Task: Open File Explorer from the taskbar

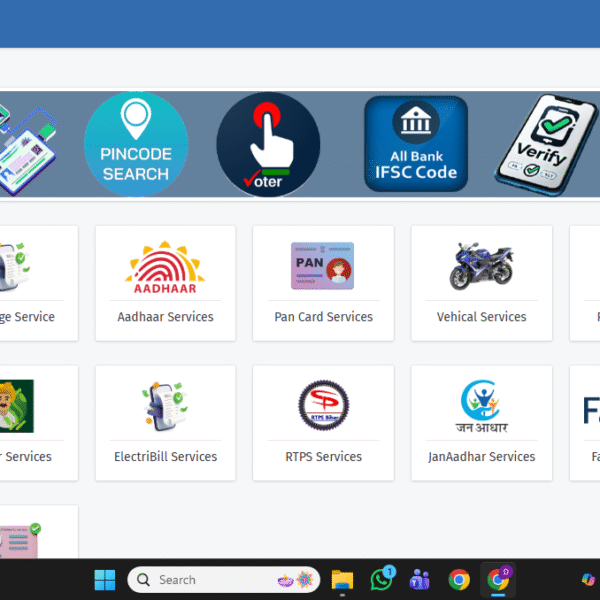Action: coord(342,580)
